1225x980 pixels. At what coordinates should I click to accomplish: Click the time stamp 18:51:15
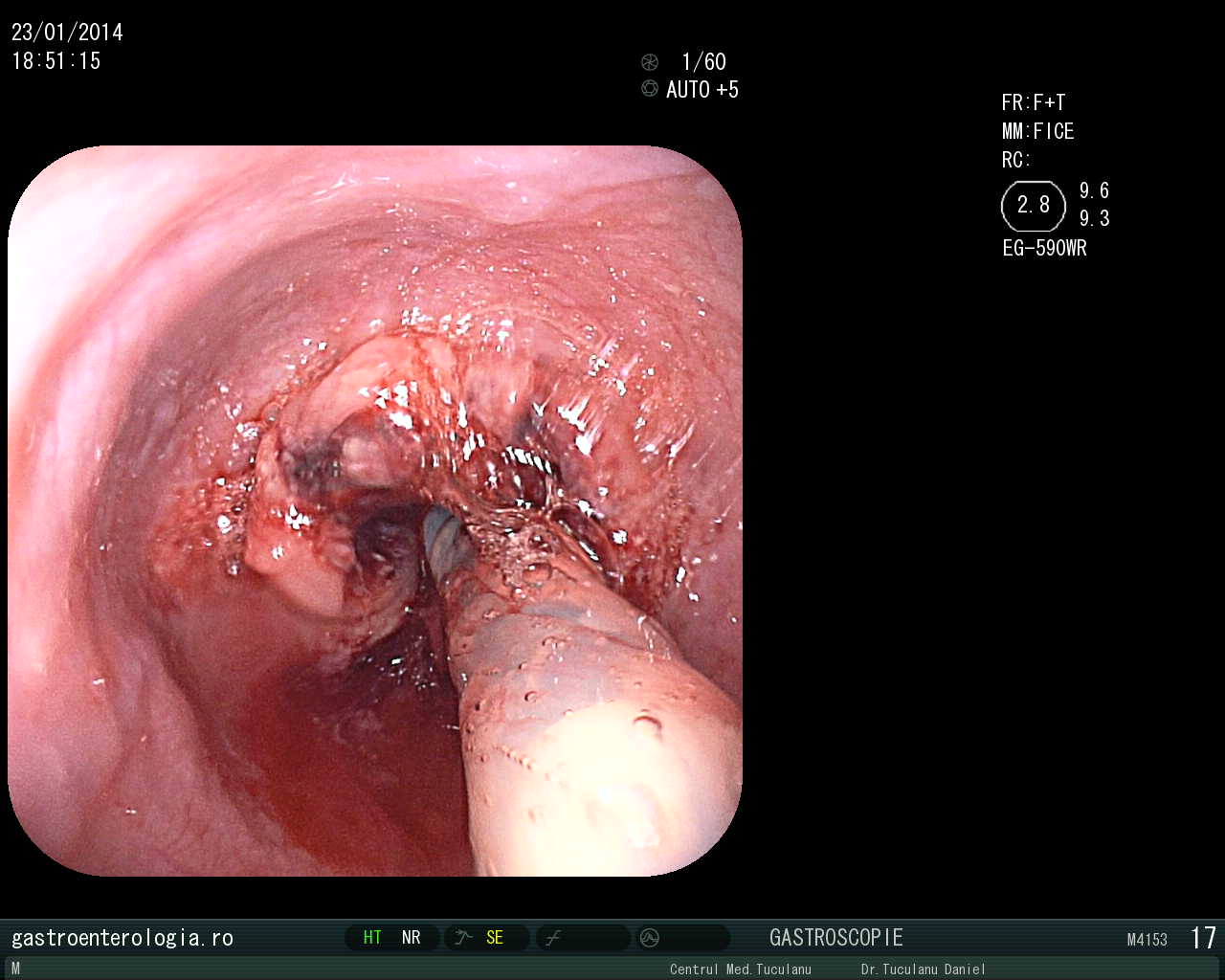[56, 61]
